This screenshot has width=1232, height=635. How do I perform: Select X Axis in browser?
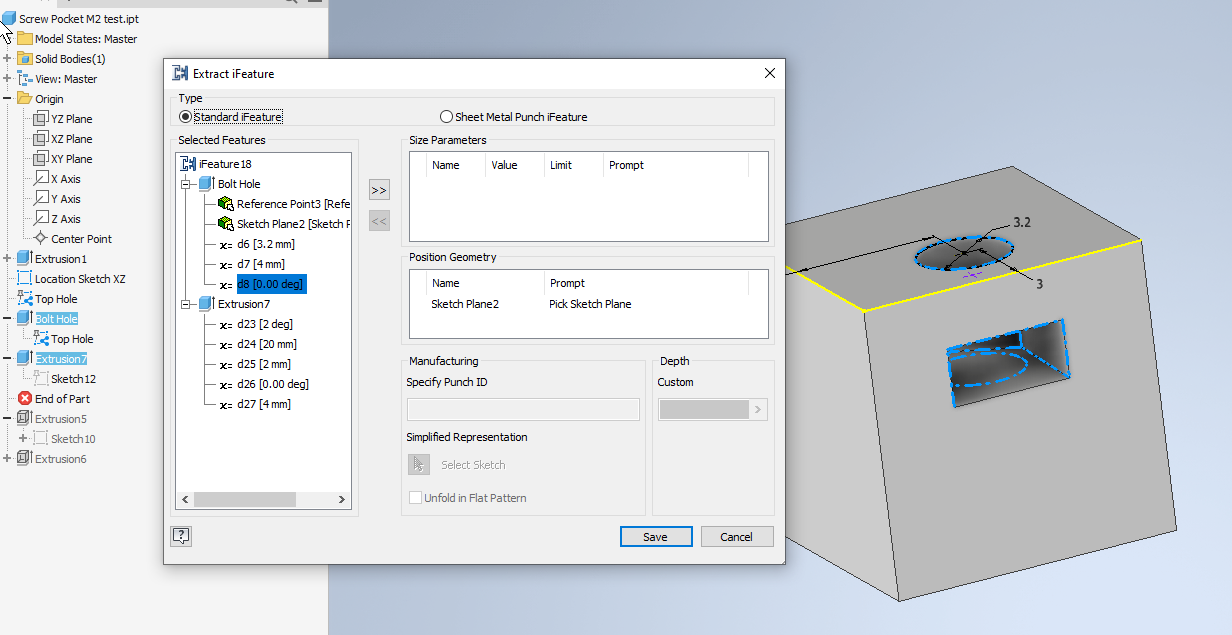[x=66, y=179]
